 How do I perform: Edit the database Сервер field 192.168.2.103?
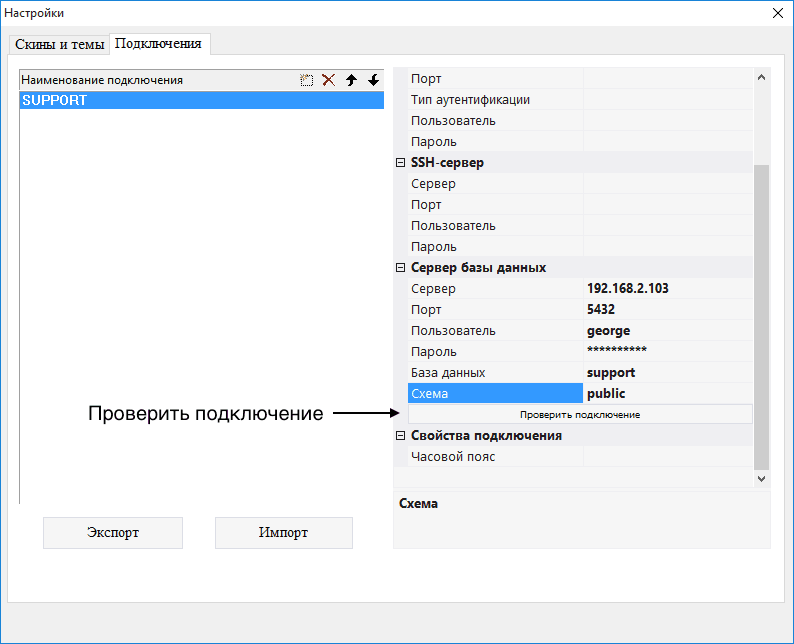[667, 289]
